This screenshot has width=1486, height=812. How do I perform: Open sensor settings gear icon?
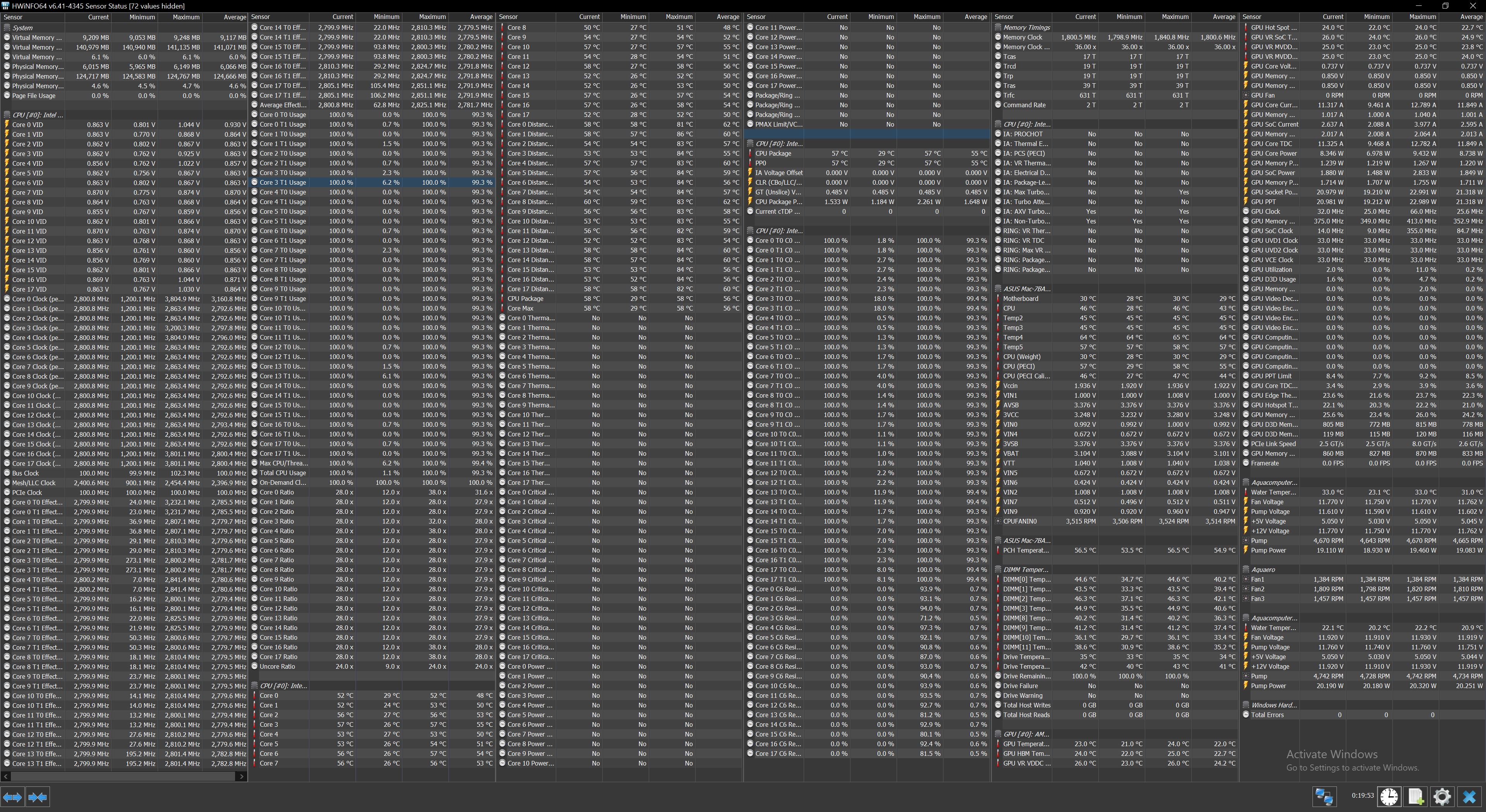[x=1442, y=797]
